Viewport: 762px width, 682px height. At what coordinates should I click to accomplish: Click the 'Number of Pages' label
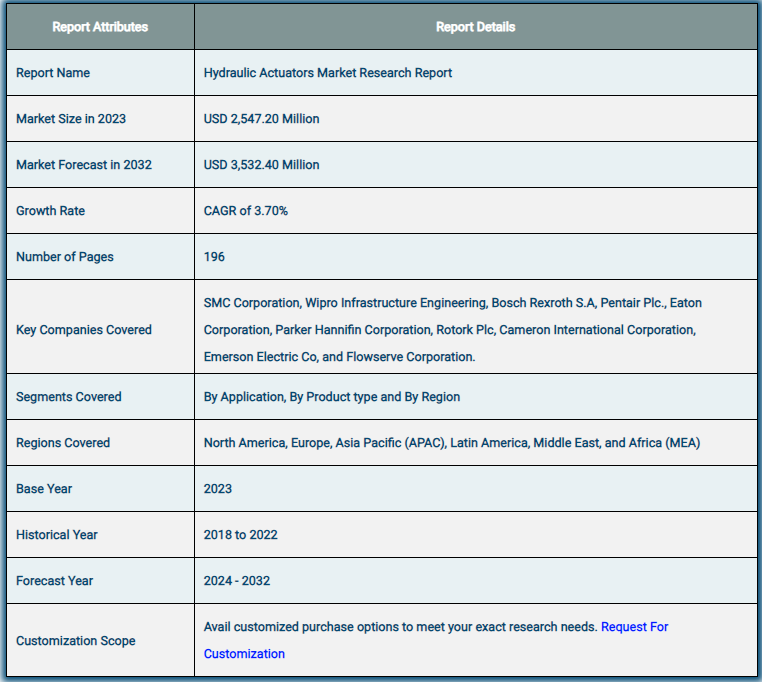65,257
